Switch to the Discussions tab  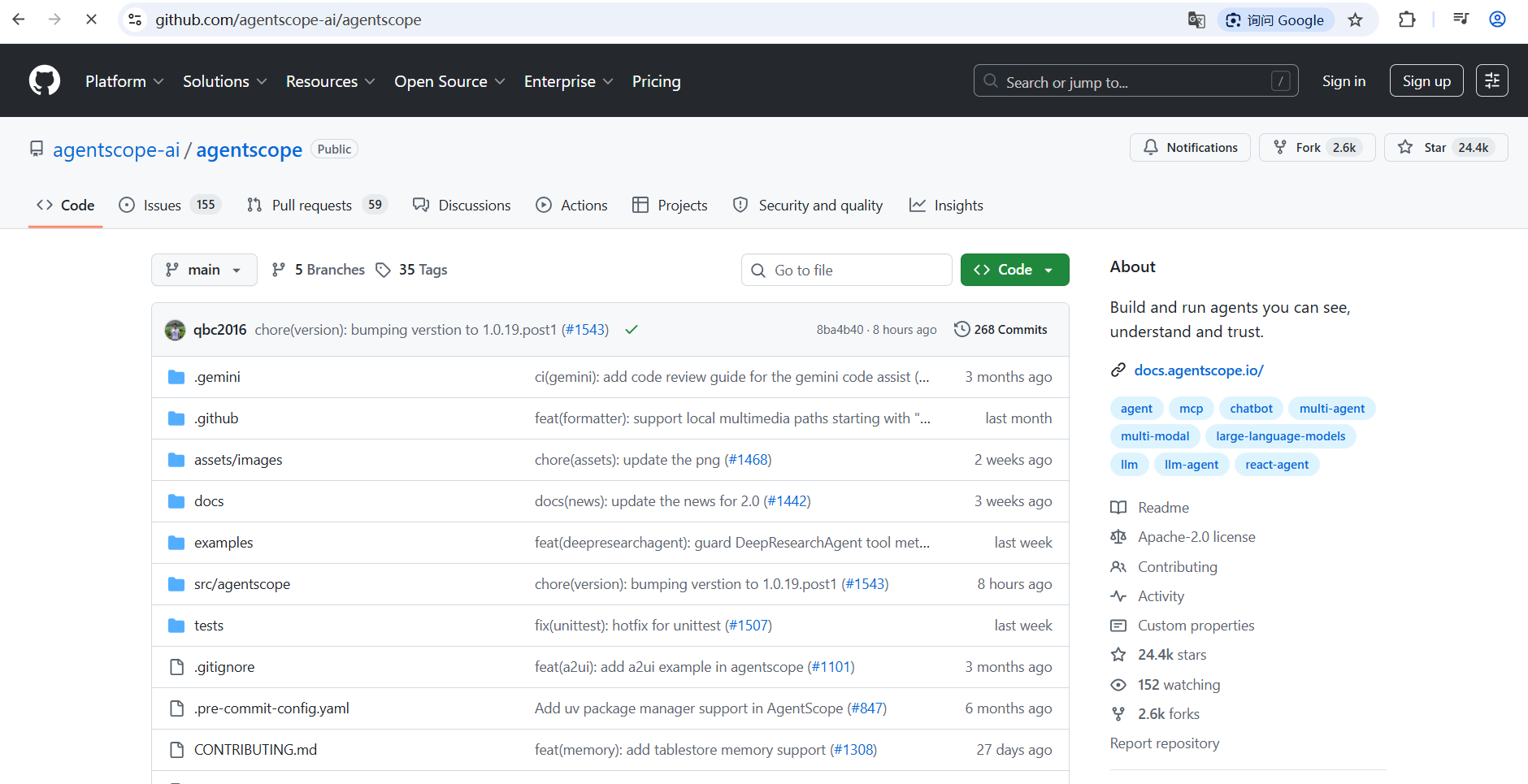click(462, 206)
